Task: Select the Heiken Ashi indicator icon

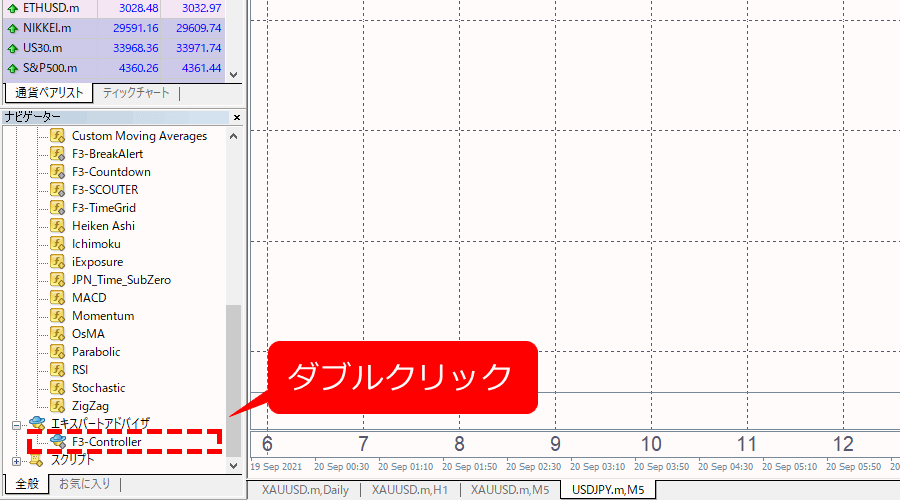Action: (58, 226)
